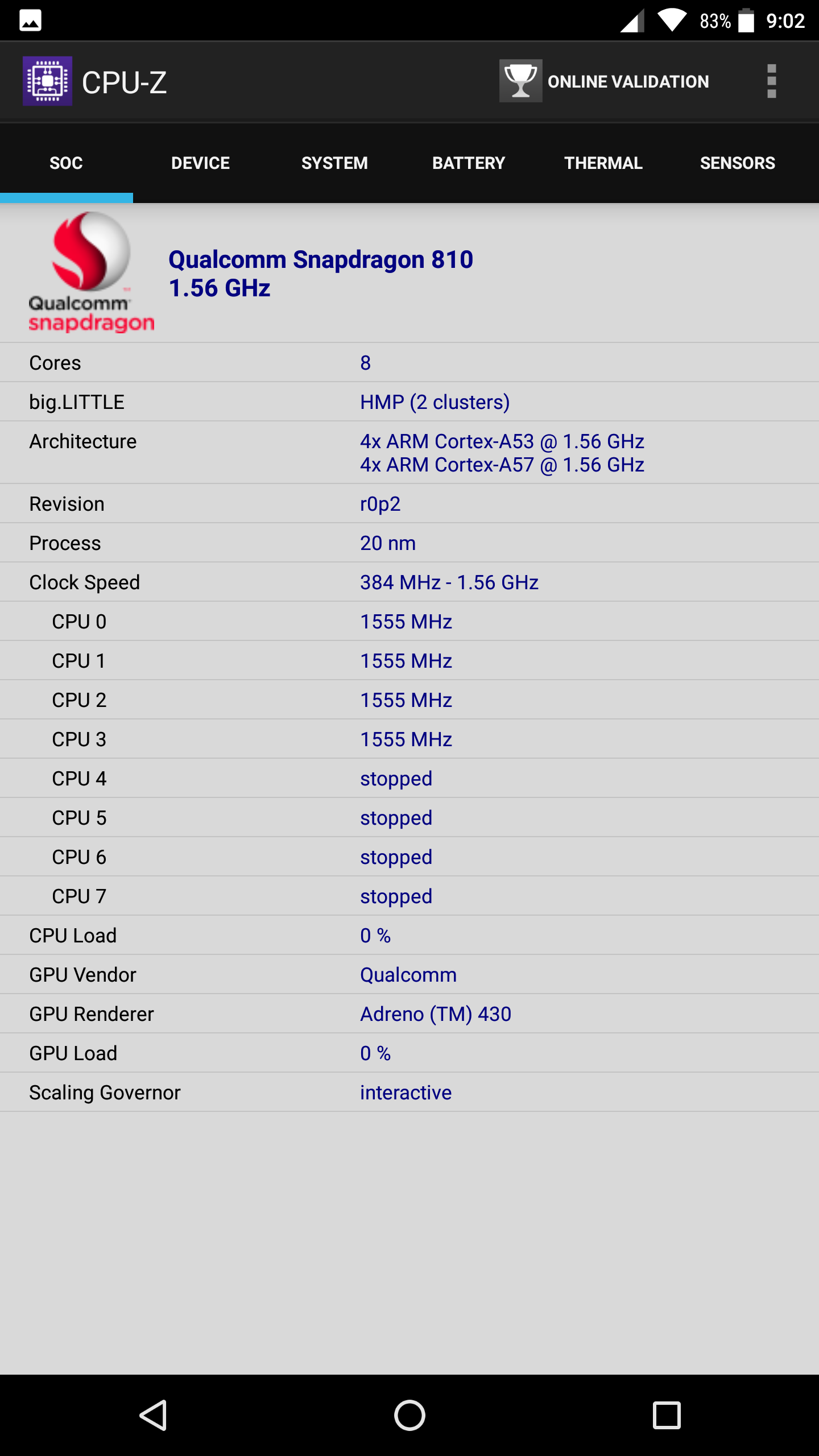The width and height of the screenshot is (819, 1456).
Task: Tap the Android back navigation button
Action: [153, 1415]
